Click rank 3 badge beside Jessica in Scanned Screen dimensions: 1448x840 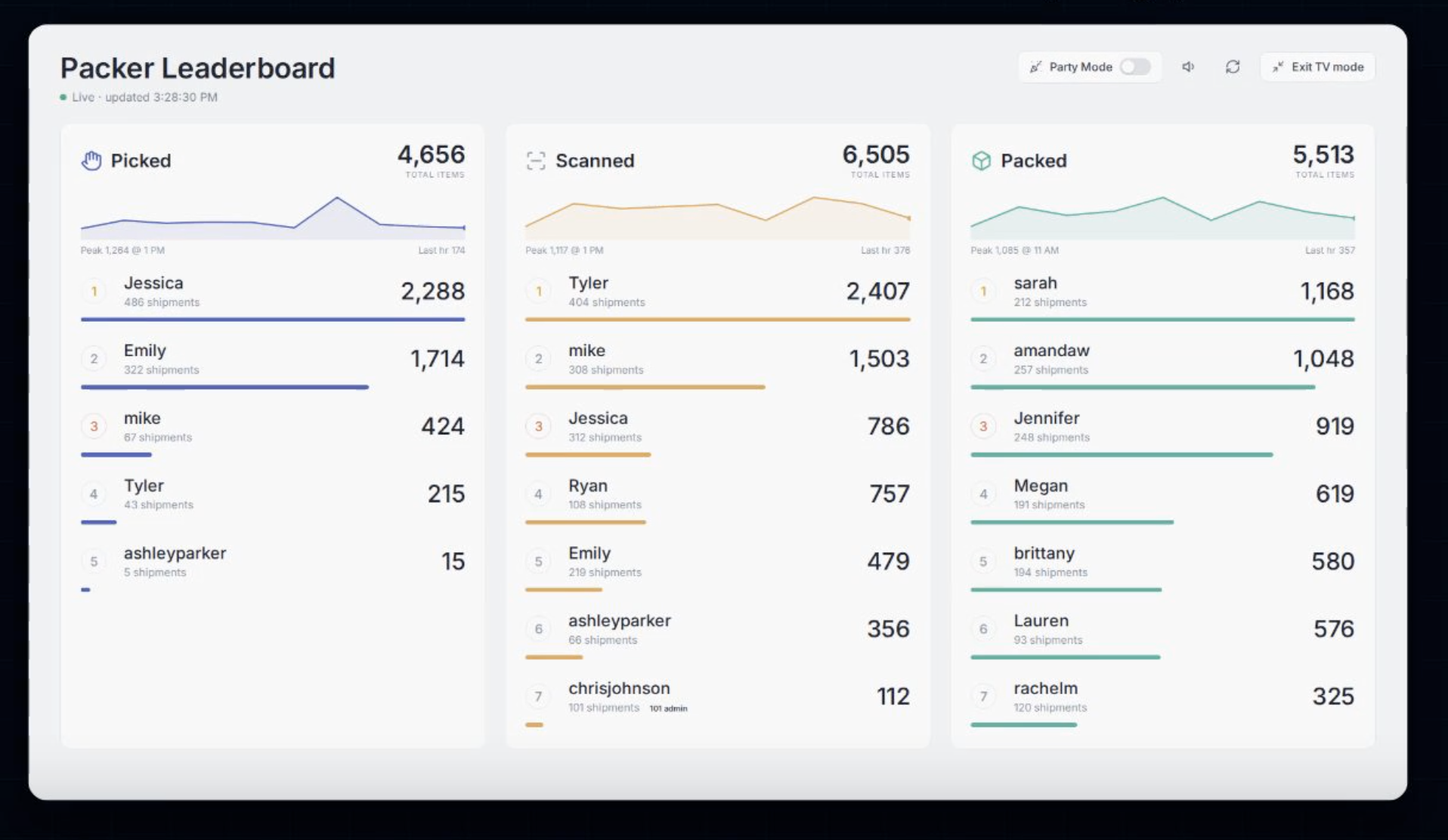click(539, 426)
